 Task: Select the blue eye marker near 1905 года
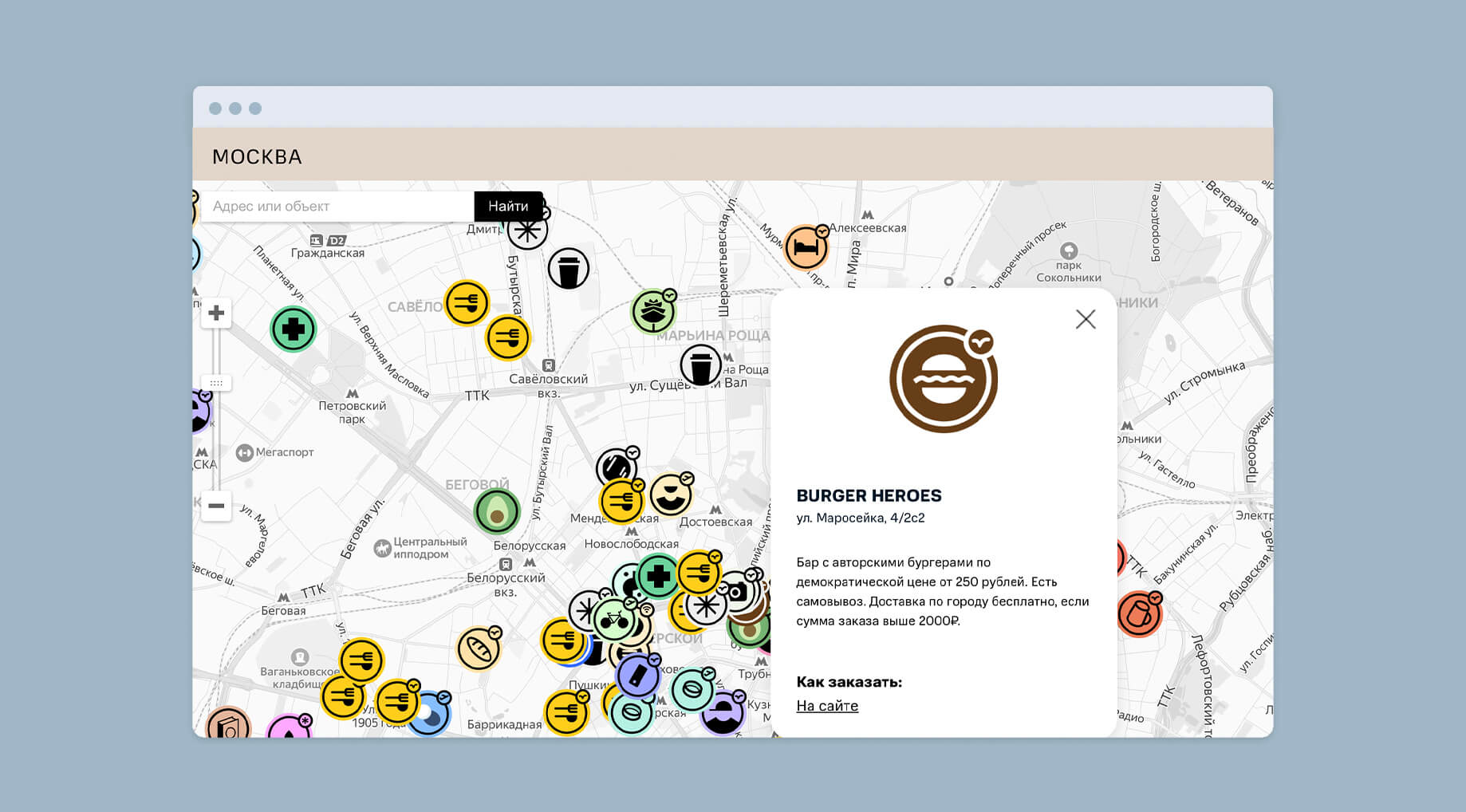click(429, 713)
